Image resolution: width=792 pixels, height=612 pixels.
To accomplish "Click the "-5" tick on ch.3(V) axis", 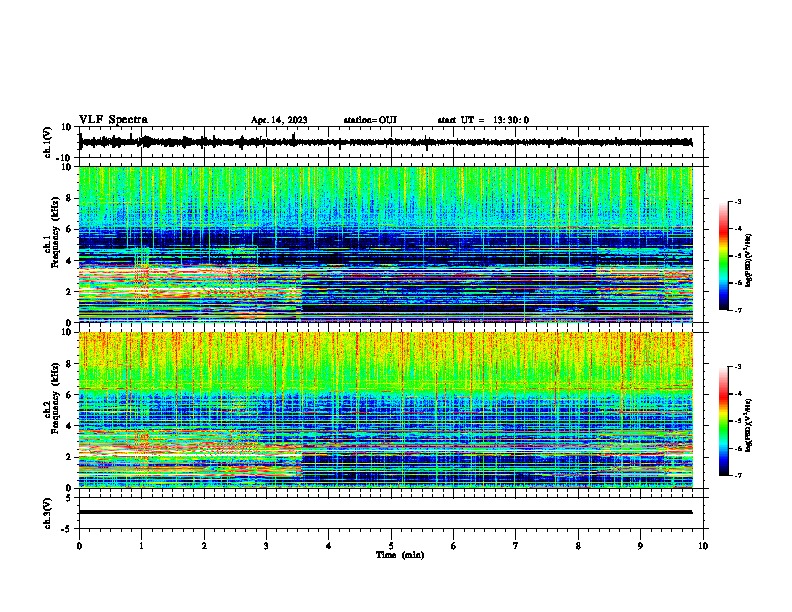I will point(67,529).
